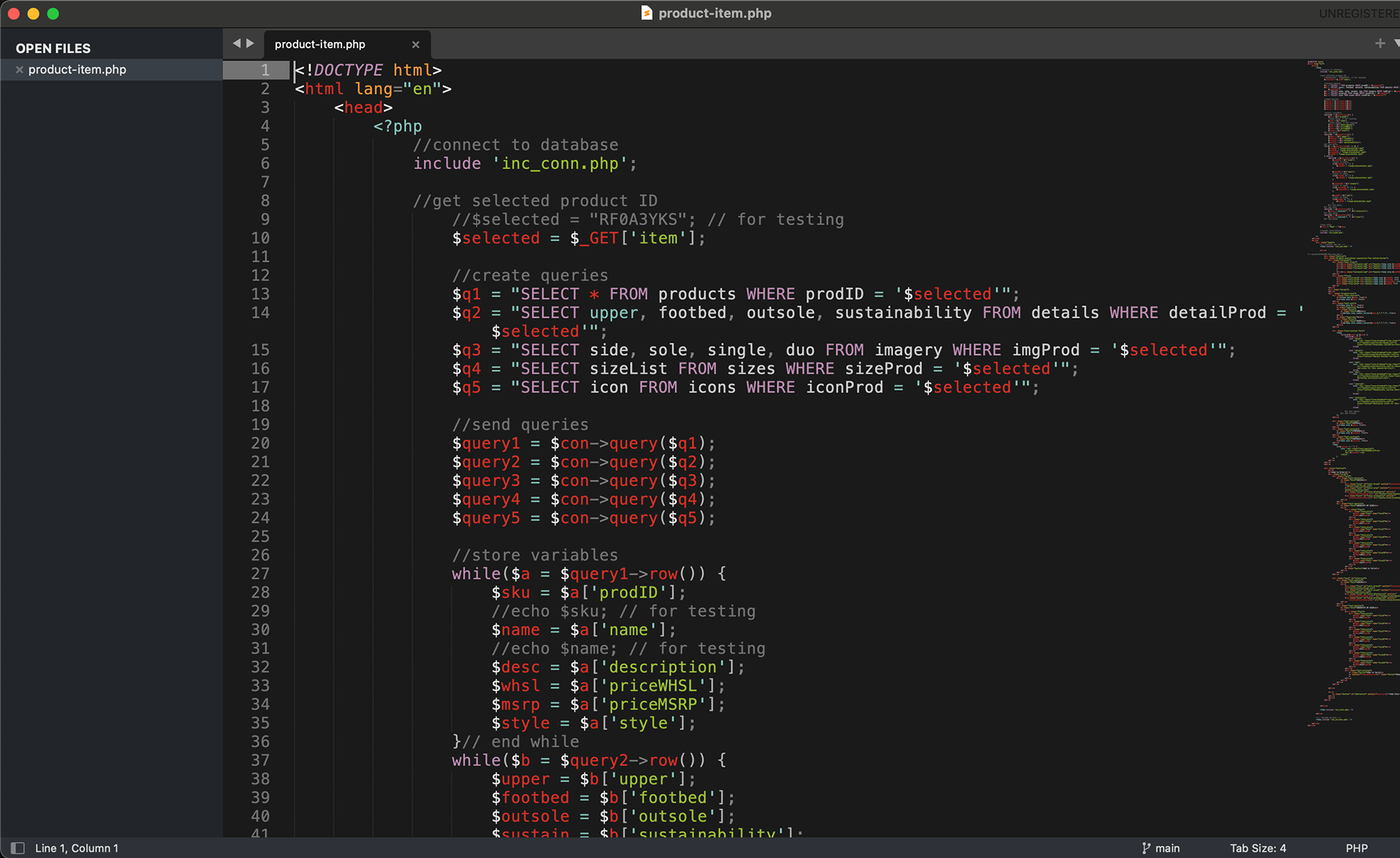Open the tab list dropdown arrow
Screen dimensions: 1400x858
click(x=1396, y=44)
